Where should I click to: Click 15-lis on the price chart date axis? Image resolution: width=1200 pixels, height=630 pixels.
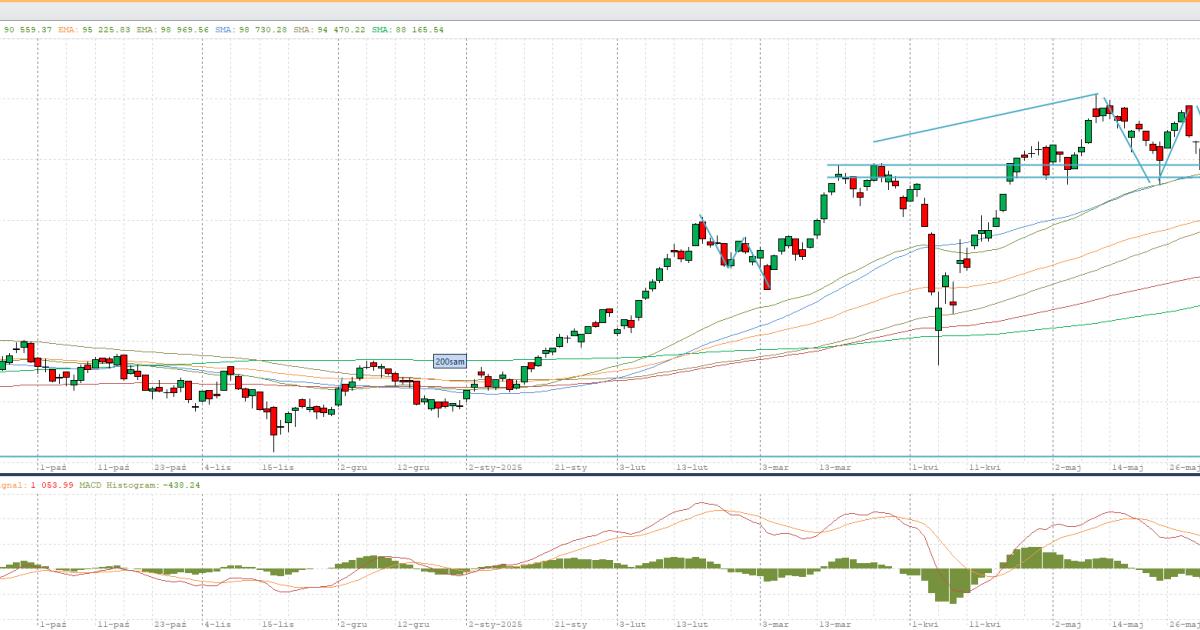click(x=278, y=467)
